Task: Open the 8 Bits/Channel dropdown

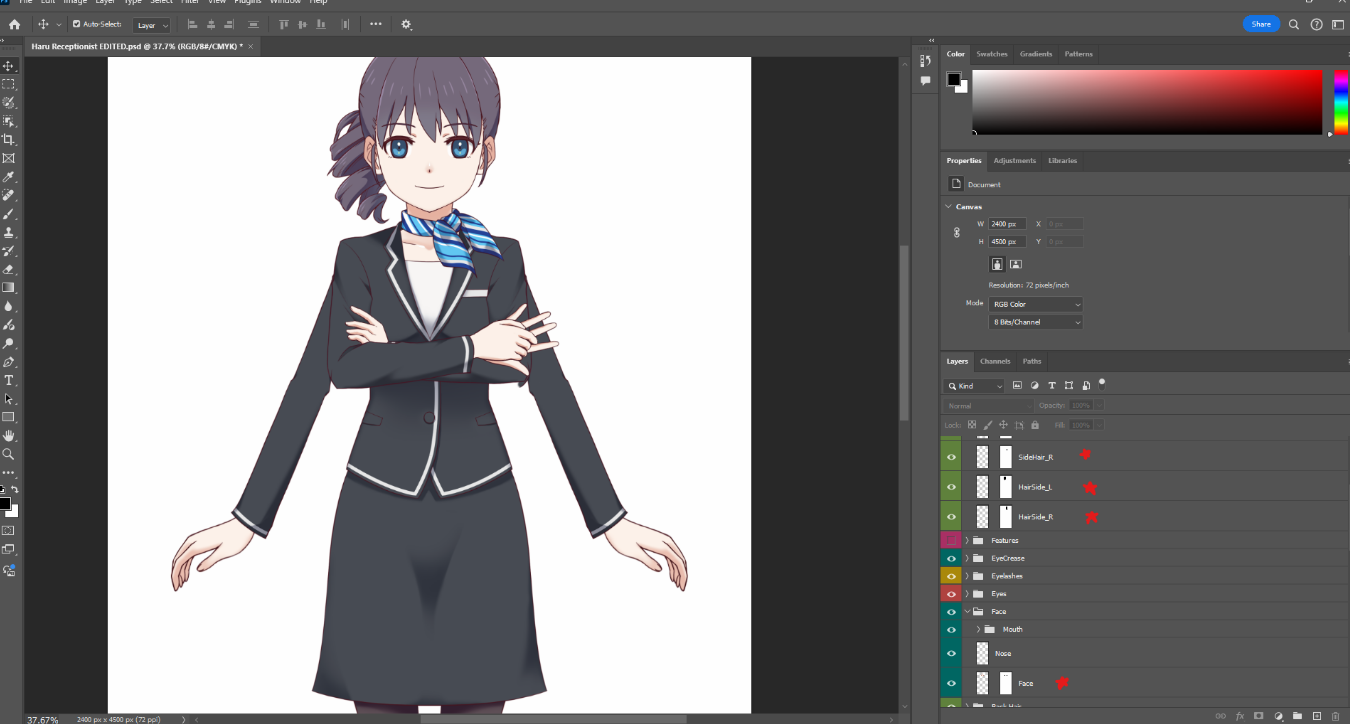Action: tap(1036, 322)
